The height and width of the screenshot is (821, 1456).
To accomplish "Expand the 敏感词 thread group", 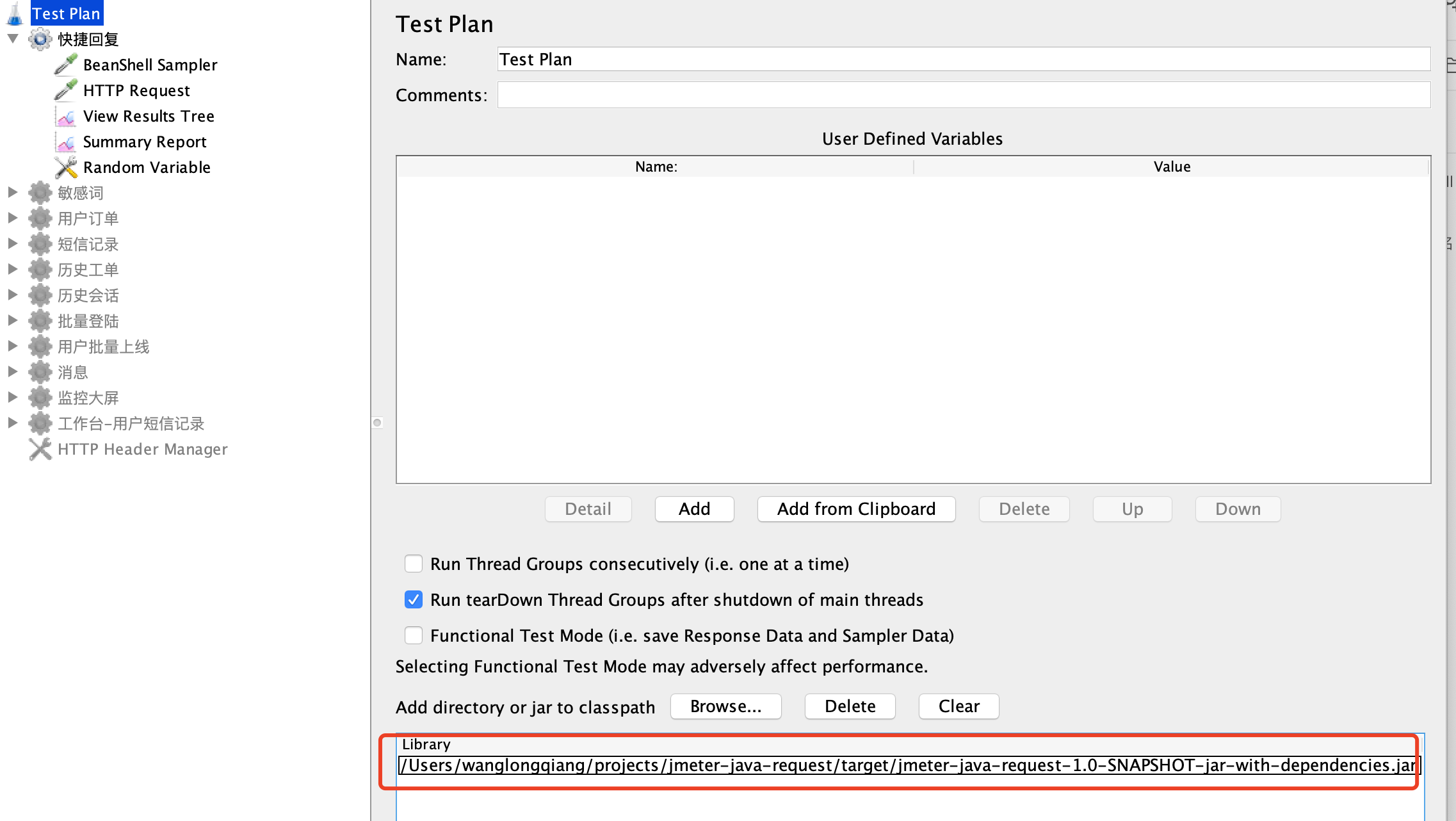I will coord(13,192).
